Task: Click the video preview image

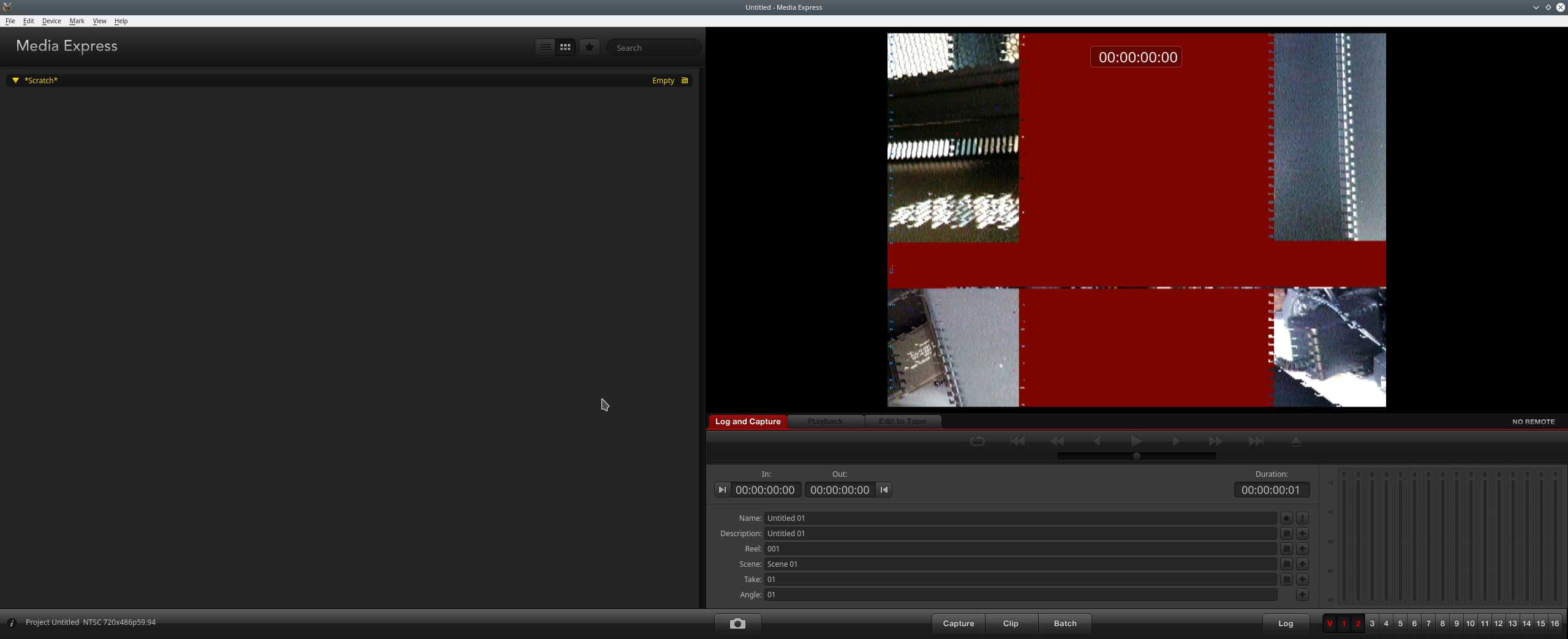Action: 1137,220
